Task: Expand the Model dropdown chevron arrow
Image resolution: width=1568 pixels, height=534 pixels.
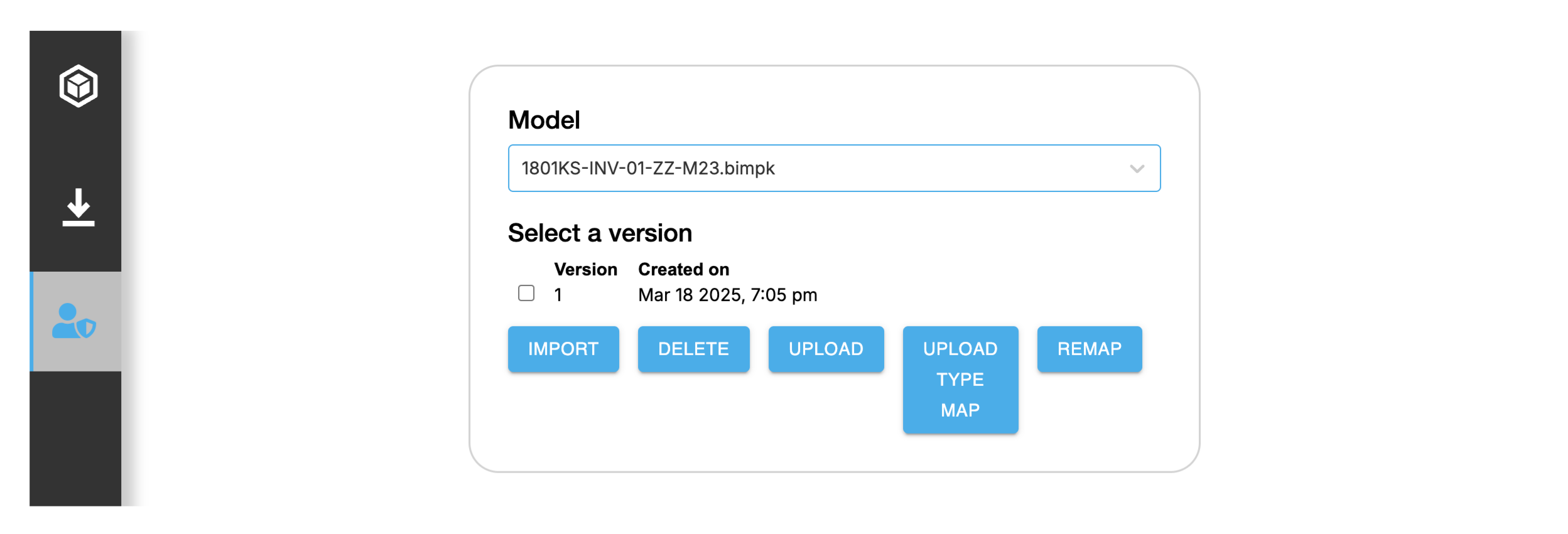Action: (1137, 169)
